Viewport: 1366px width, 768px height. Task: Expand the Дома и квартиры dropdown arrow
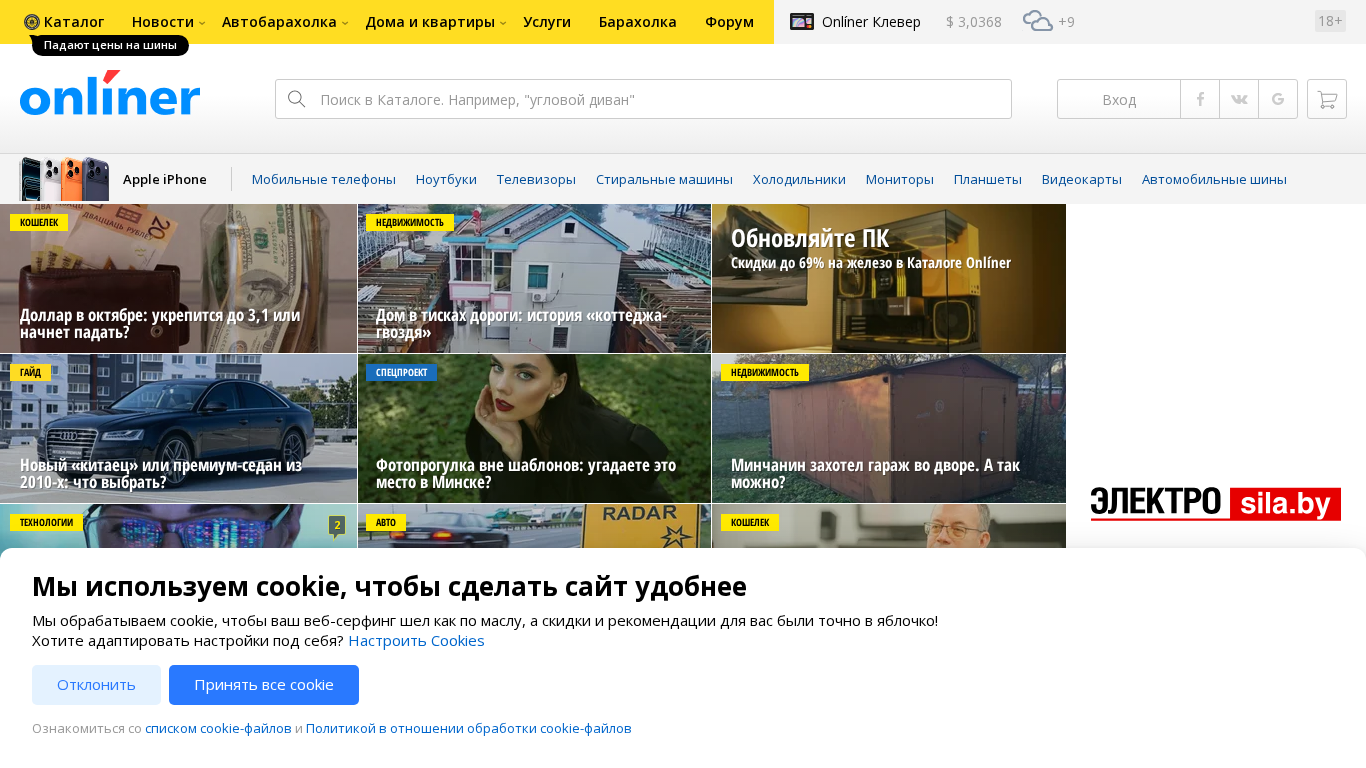tap(503, 23)
